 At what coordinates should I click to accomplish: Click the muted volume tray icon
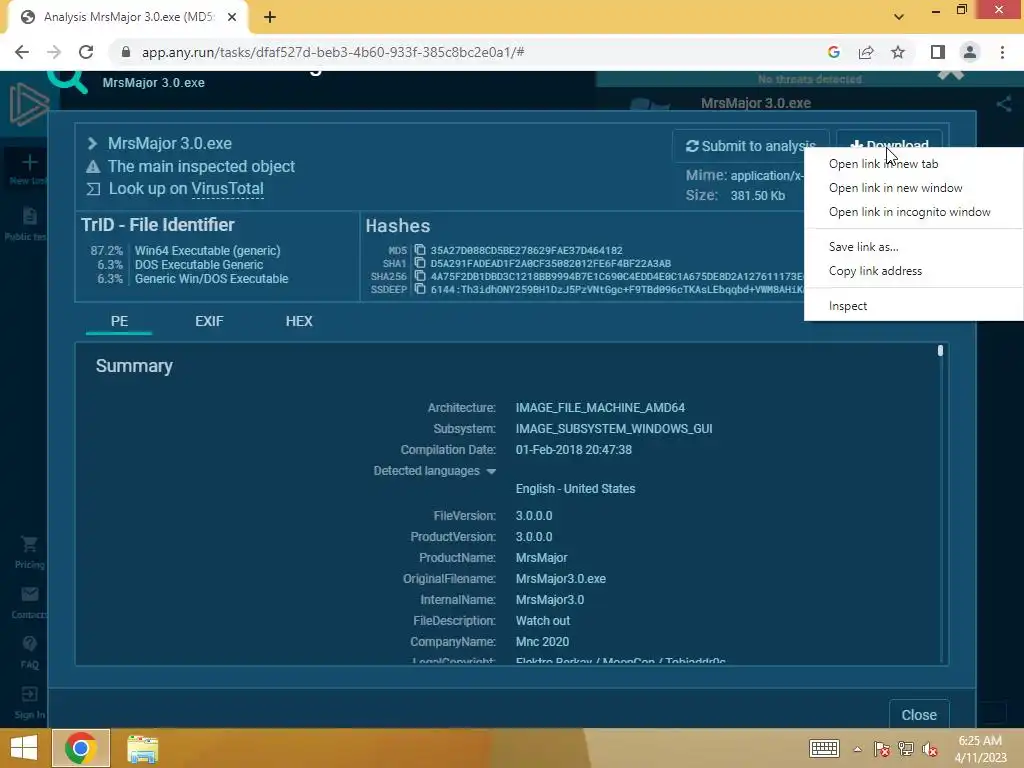click(930, 748)
